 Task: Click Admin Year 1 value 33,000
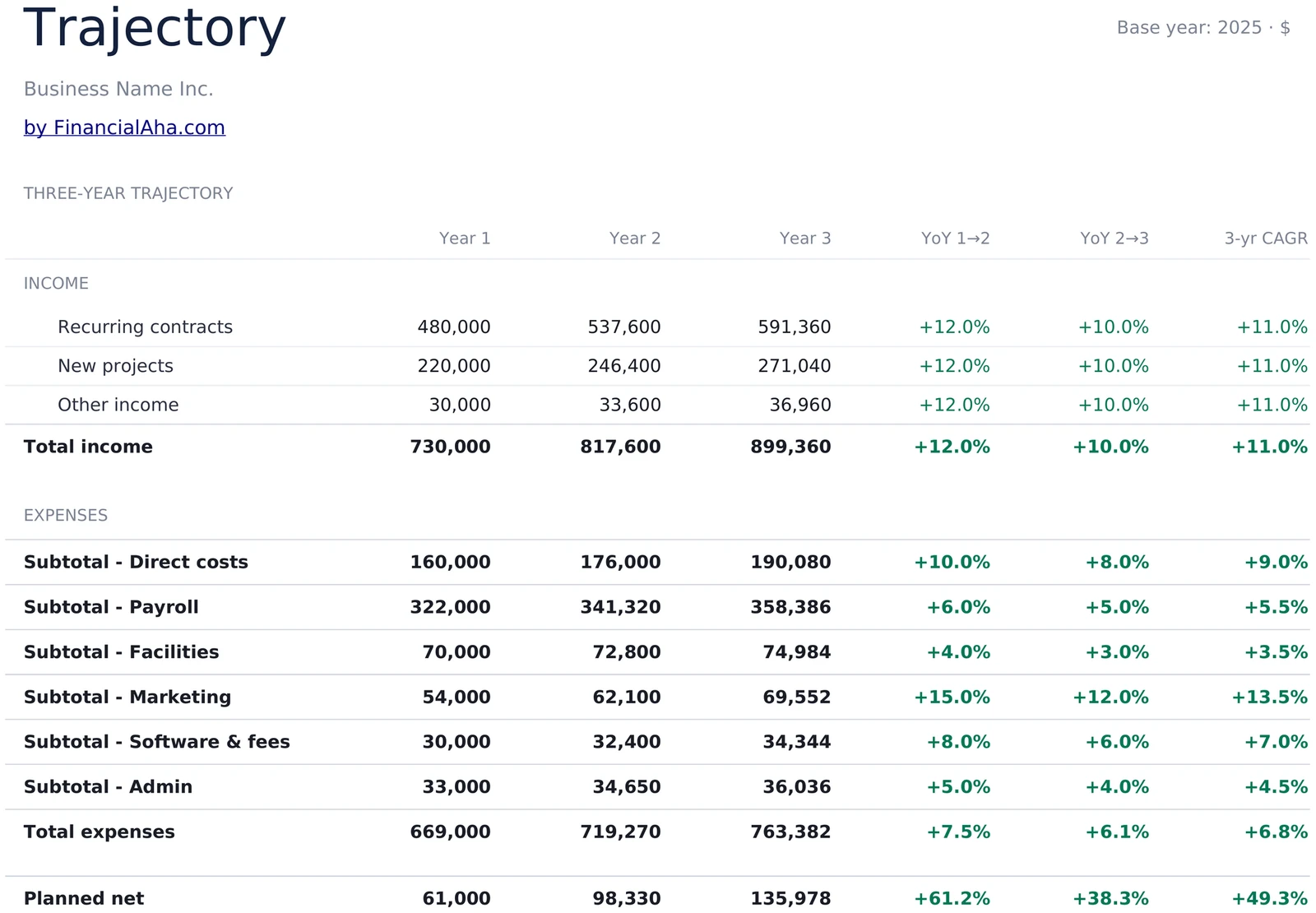pos(456,786)
